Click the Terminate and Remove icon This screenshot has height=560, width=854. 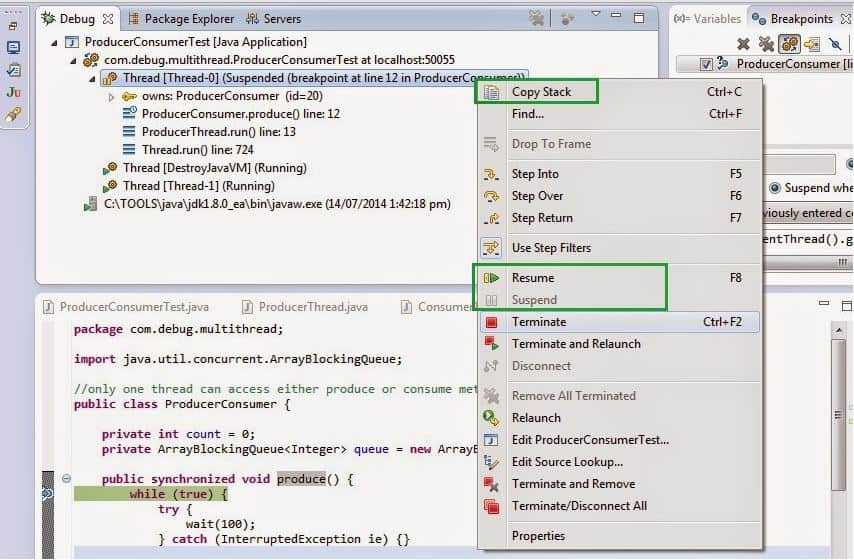click(x=491, y=484)
